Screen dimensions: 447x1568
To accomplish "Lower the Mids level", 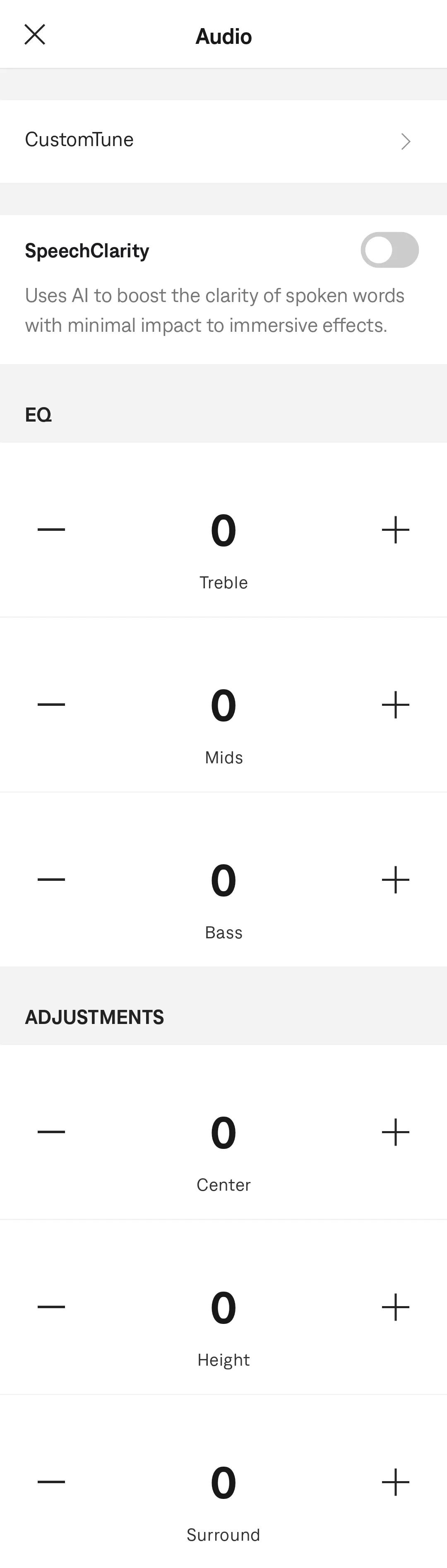I will click(51, 704).
